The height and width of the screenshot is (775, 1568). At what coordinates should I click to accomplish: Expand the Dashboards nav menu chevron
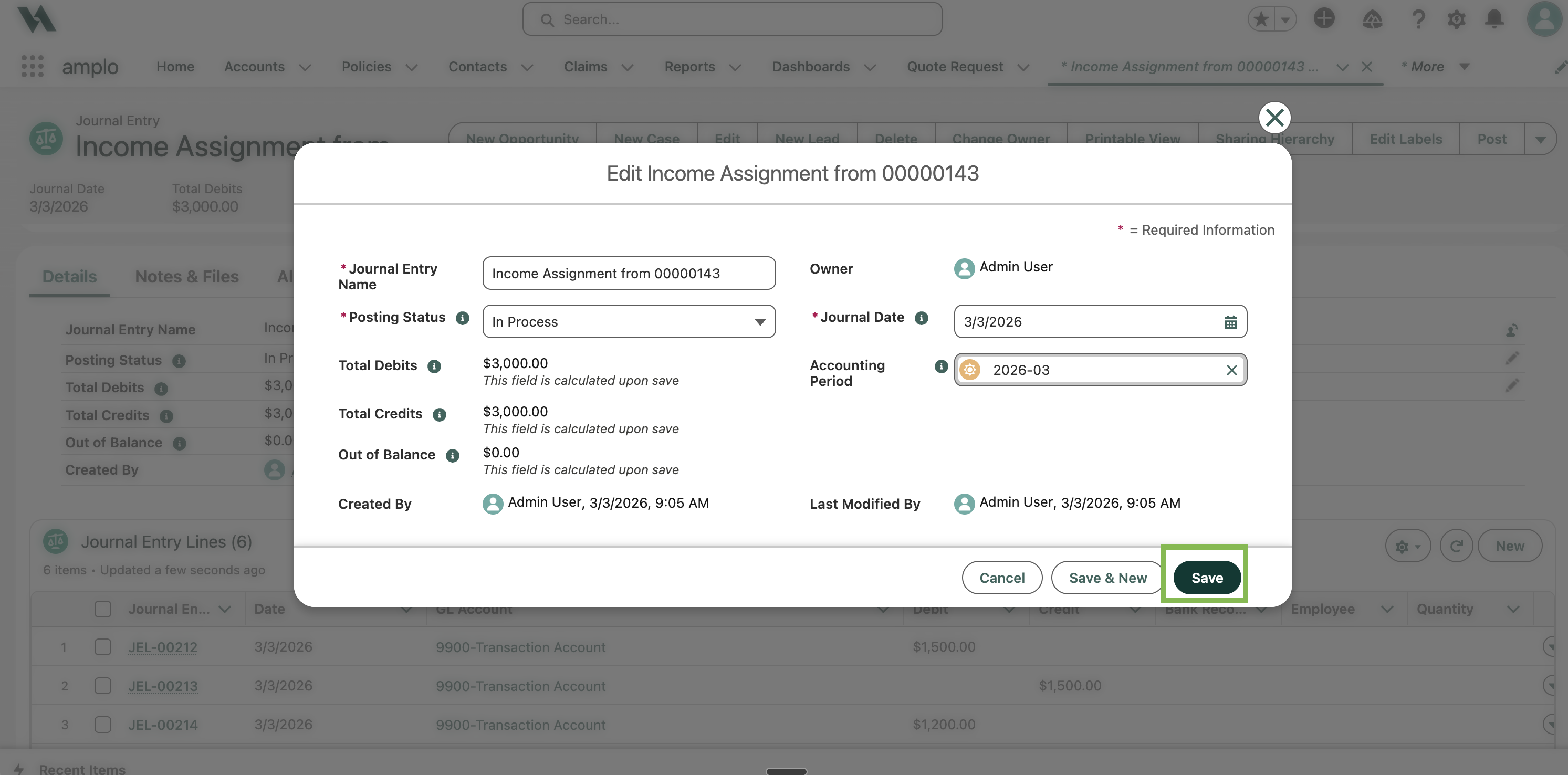click(870, 67)
